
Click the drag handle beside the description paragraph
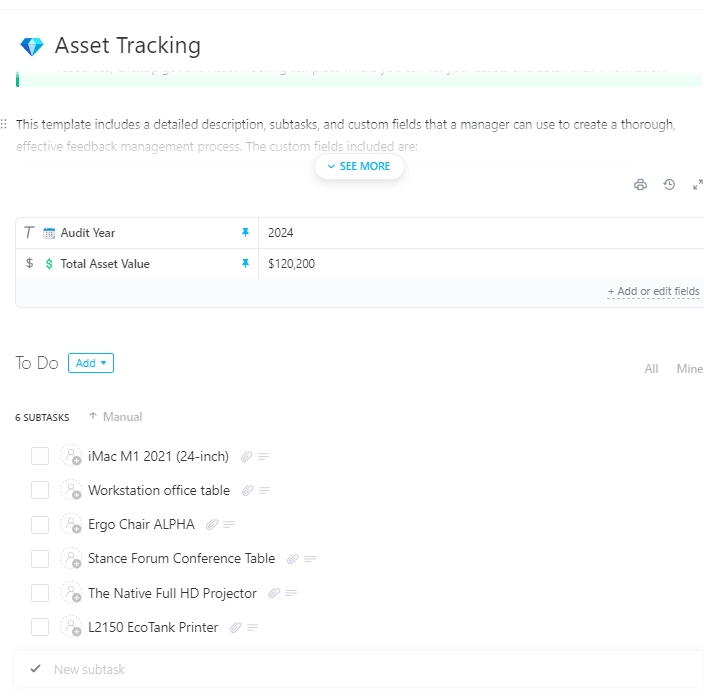coord(4,124)
